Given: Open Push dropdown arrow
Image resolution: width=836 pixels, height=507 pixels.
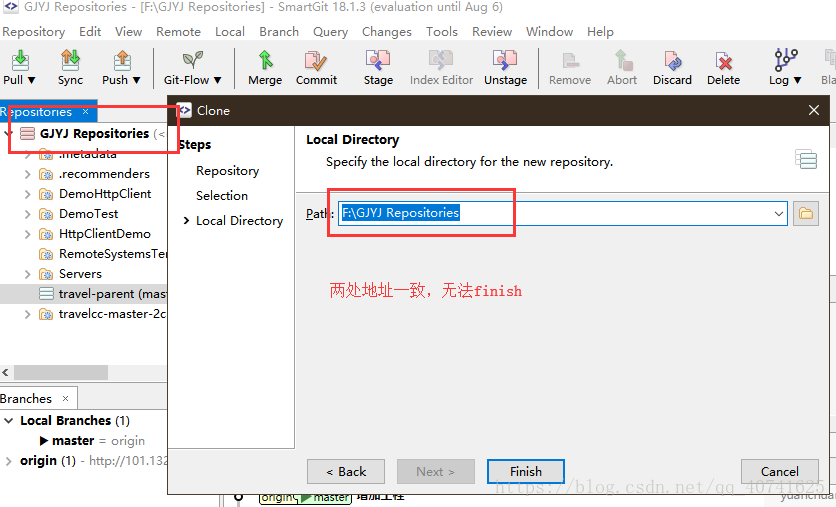Looking at the screenshot, I should click(x=136, y=80).
